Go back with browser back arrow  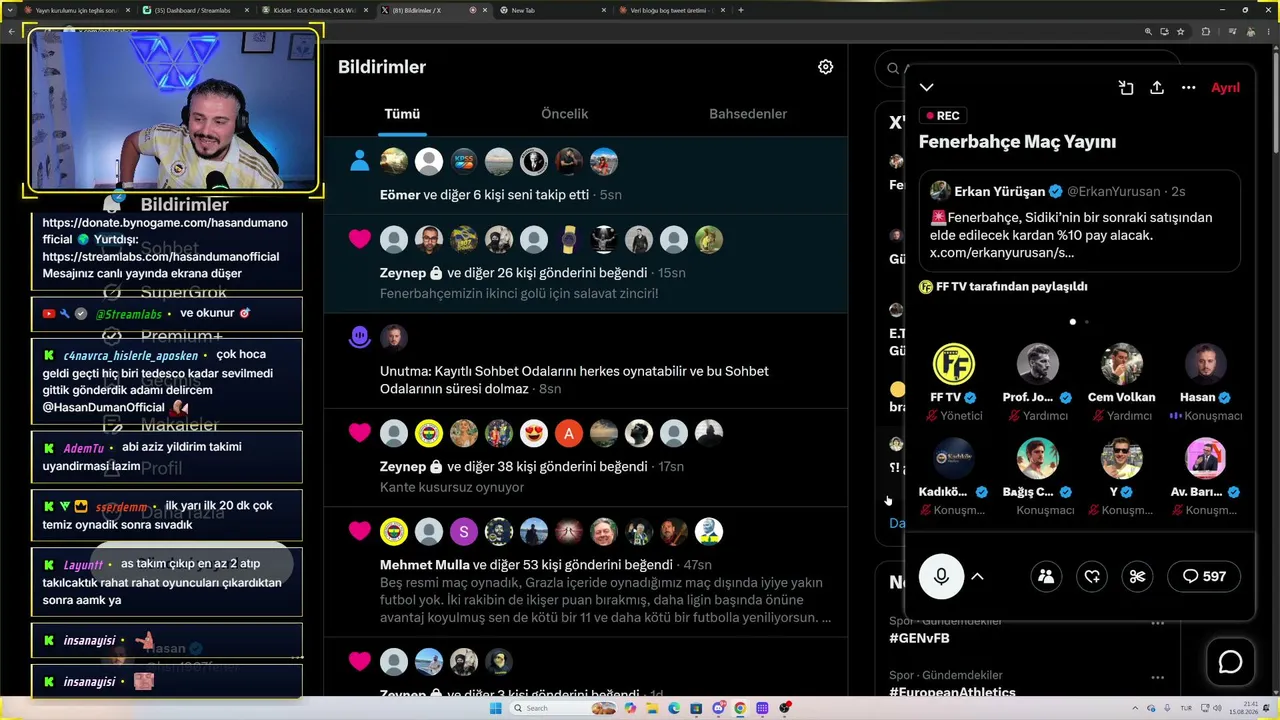[12, 31]
